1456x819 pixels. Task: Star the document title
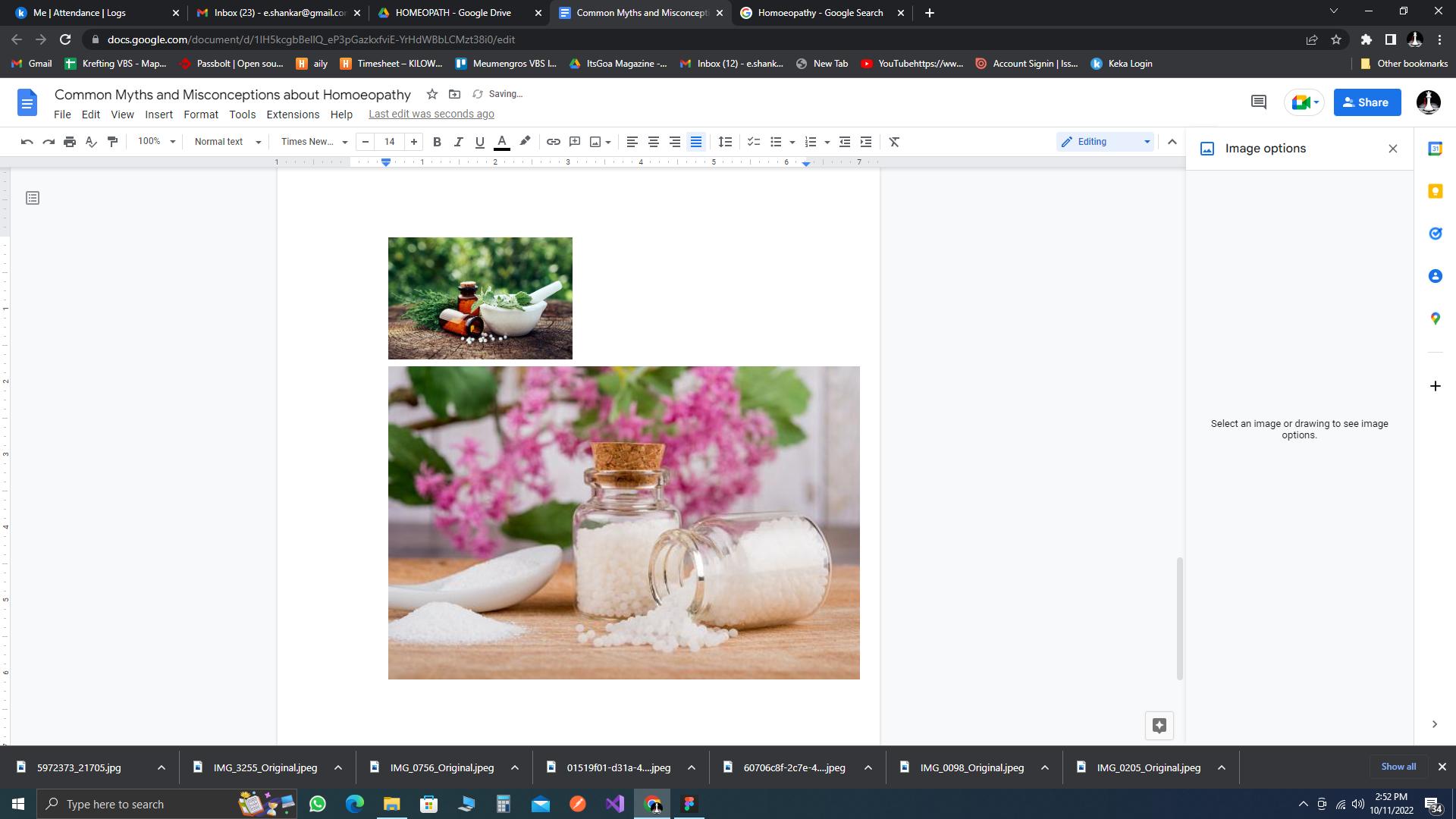pos(431,94)
